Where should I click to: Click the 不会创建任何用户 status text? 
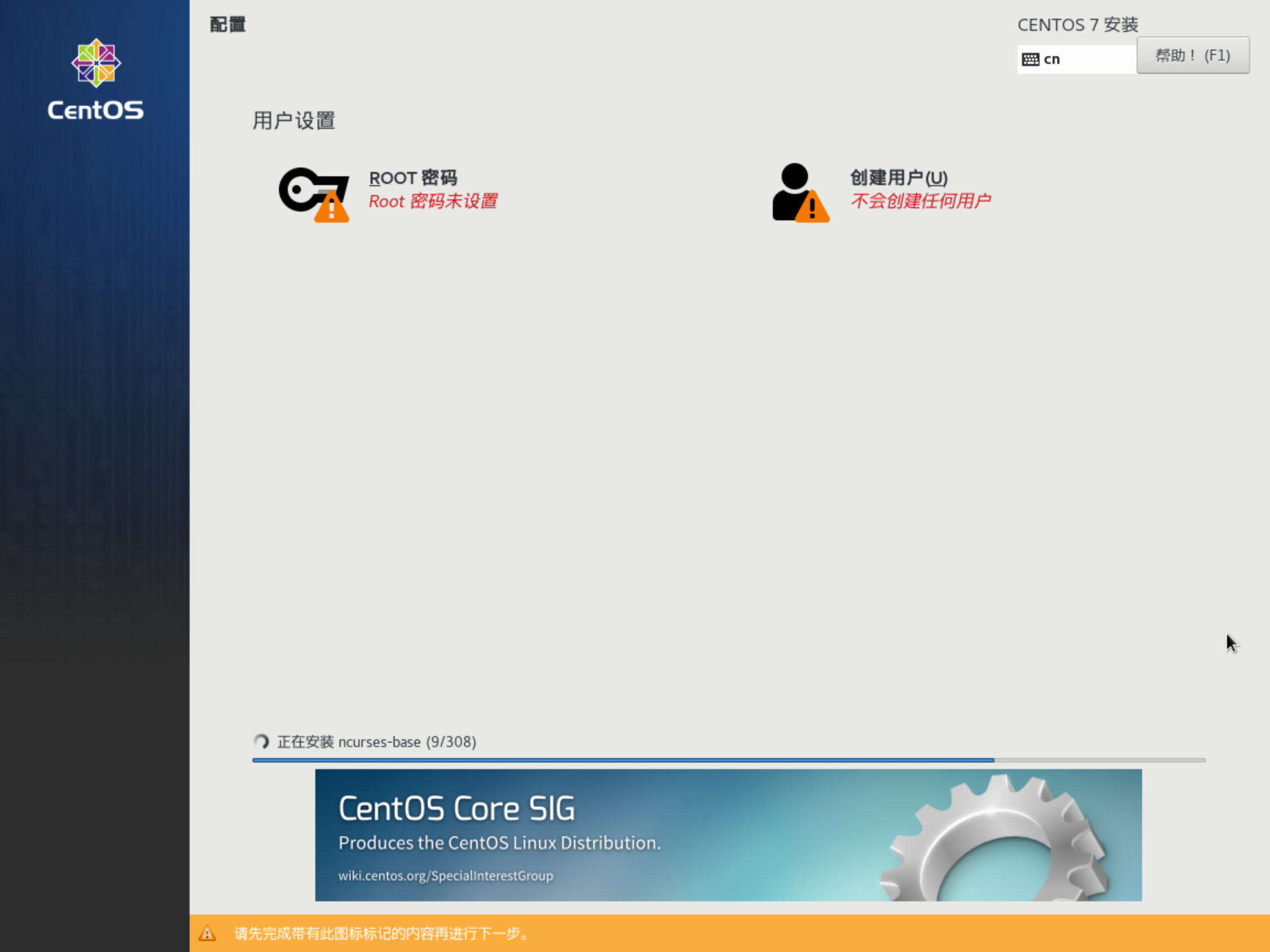coord(921,201)
